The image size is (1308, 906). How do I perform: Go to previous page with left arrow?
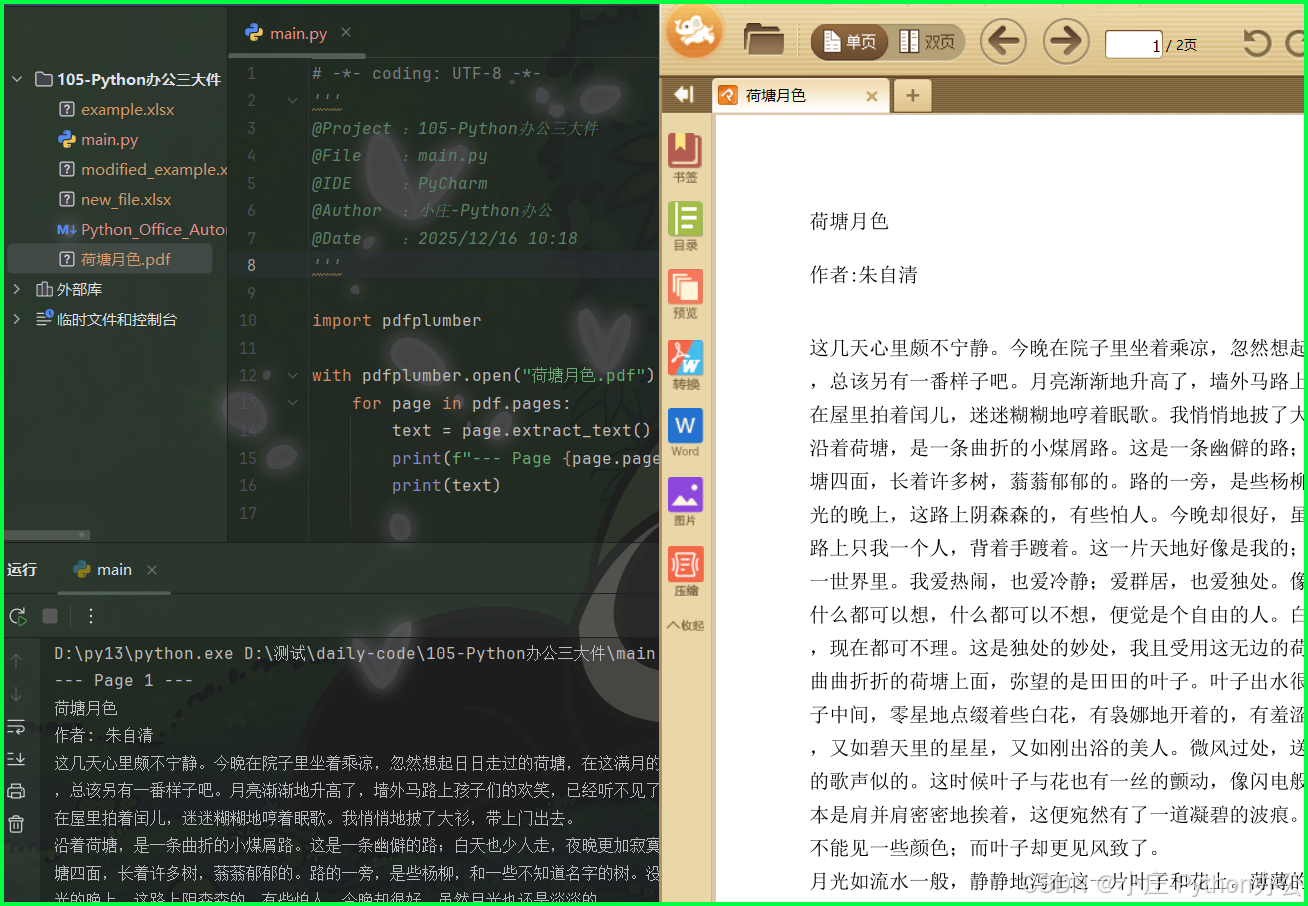coord(1003,42)
